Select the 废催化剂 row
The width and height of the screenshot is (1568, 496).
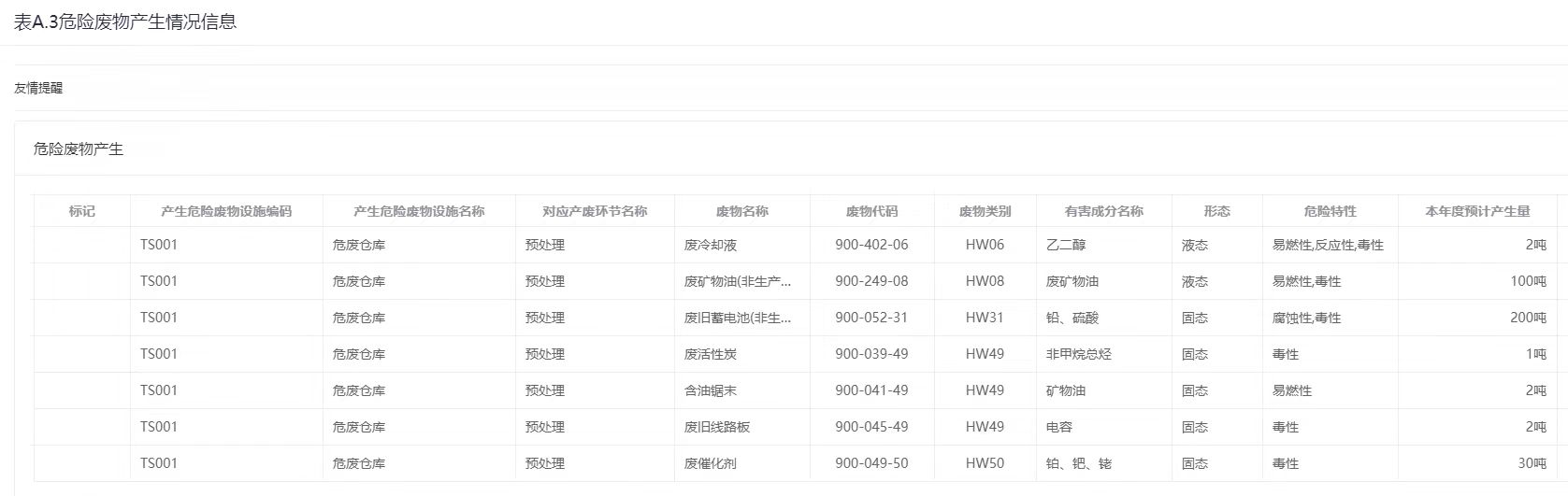pos(711,463)
